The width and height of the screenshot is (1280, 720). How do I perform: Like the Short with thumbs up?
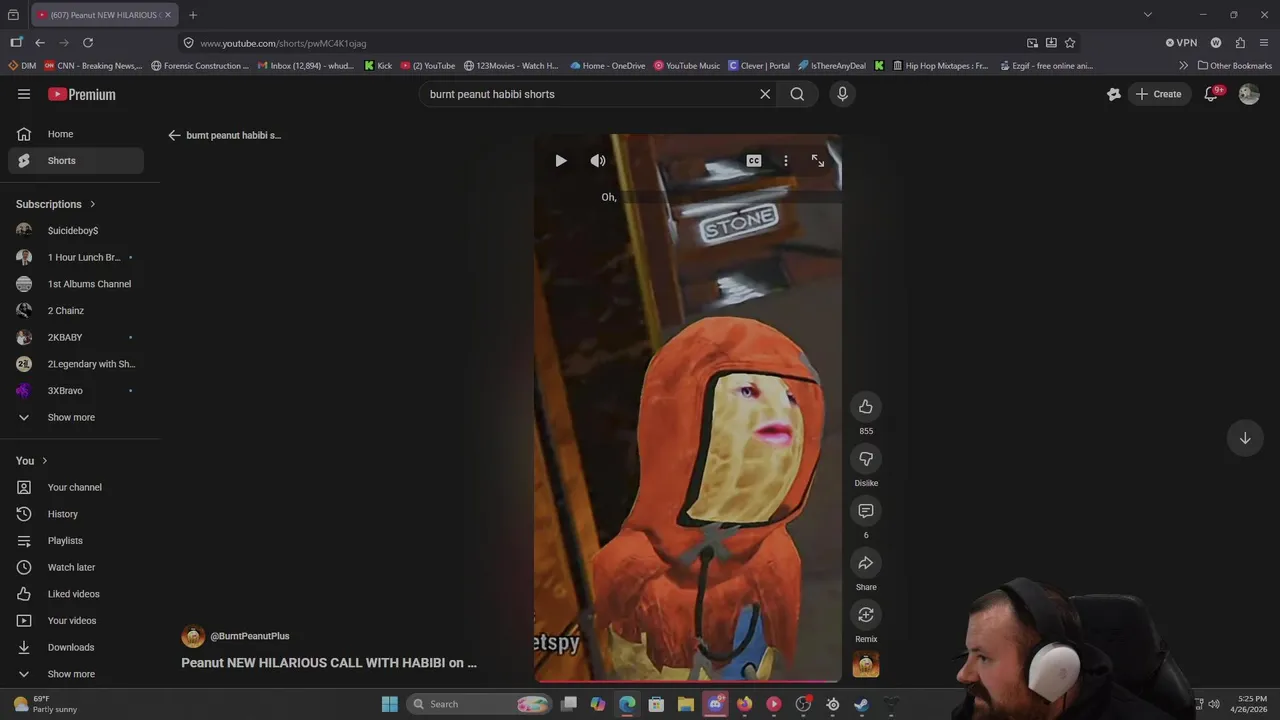coord(866,407)
